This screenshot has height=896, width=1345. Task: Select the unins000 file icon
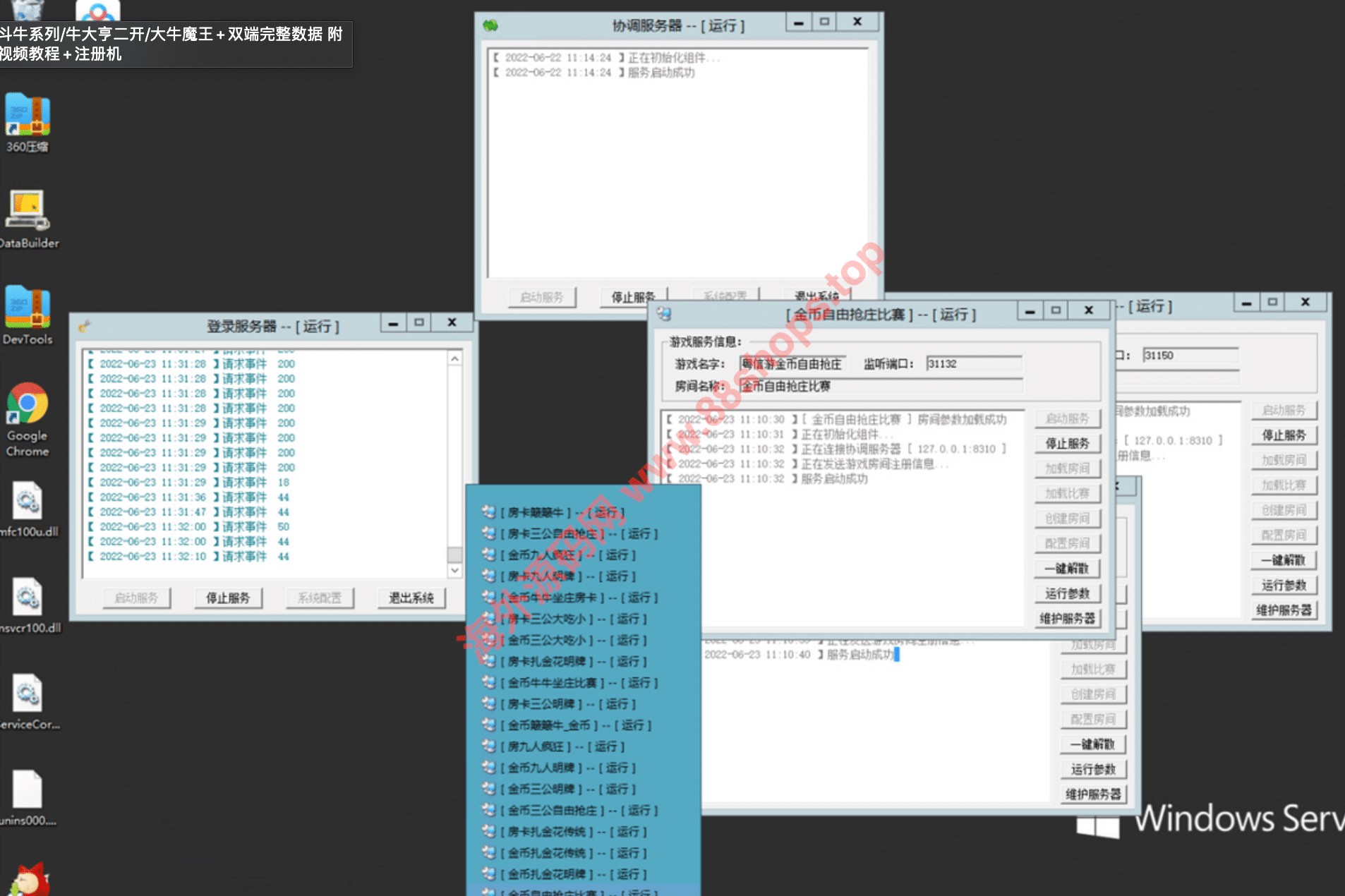(28, 791)
